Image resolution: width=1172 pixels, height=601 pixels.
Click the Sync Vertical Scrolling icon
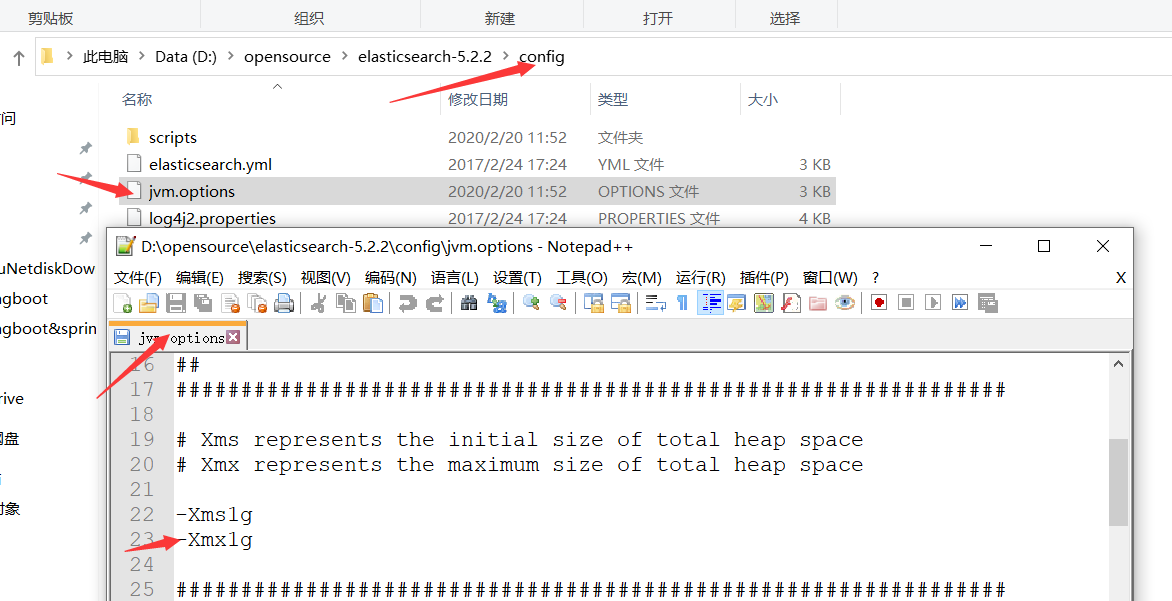coord(593,303)
